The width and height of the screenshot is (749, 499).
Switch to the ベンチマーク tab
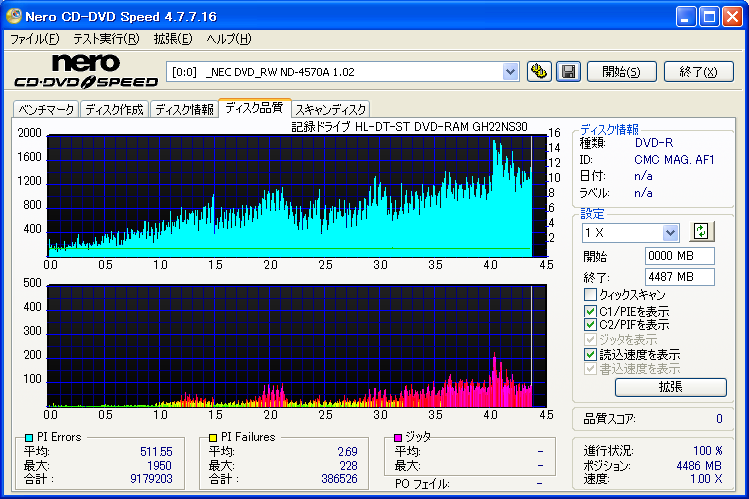point(46,109)
